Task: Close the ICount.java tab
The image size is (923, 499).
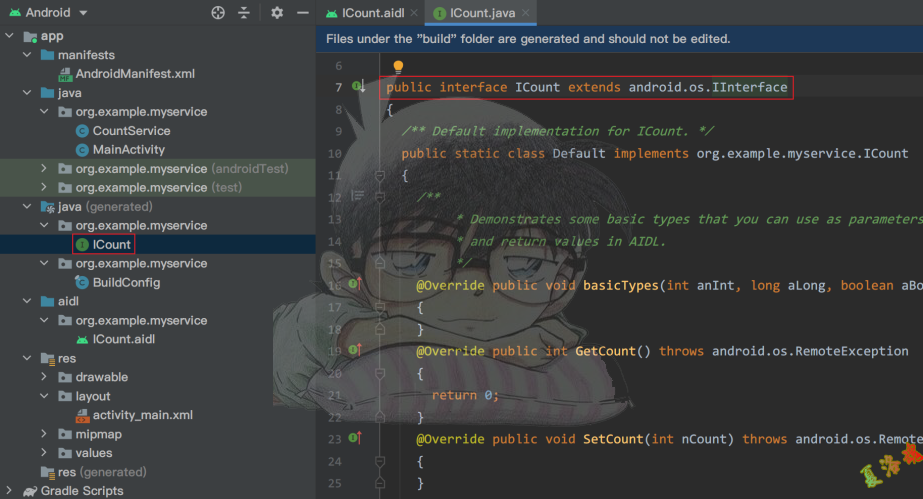Action: pyautogui.click(x=525, y=13)
